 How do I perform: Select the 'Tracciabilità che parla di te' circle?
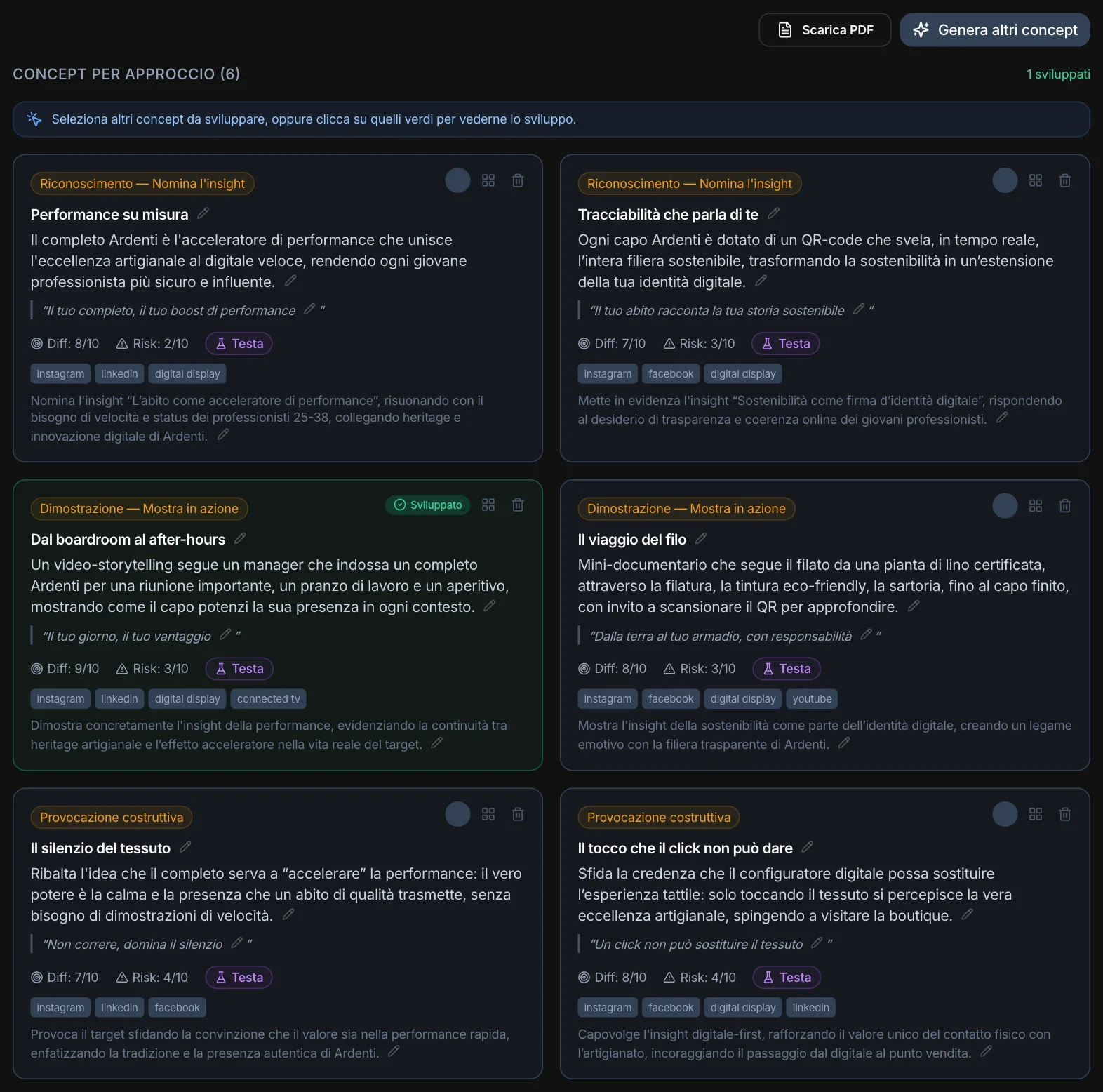coord(1005,180)
